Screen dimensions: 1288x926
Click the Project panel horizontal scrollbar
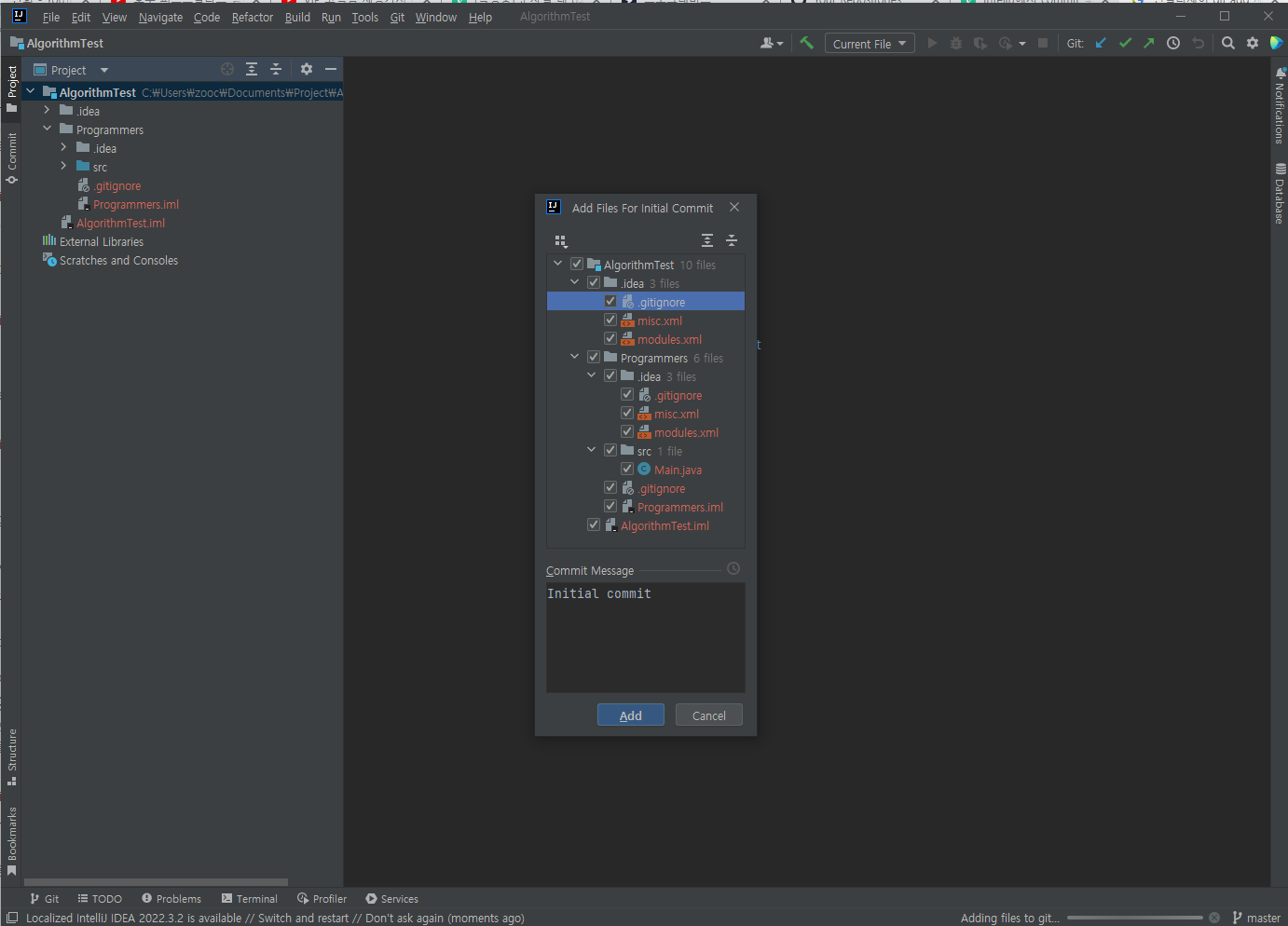156,881
